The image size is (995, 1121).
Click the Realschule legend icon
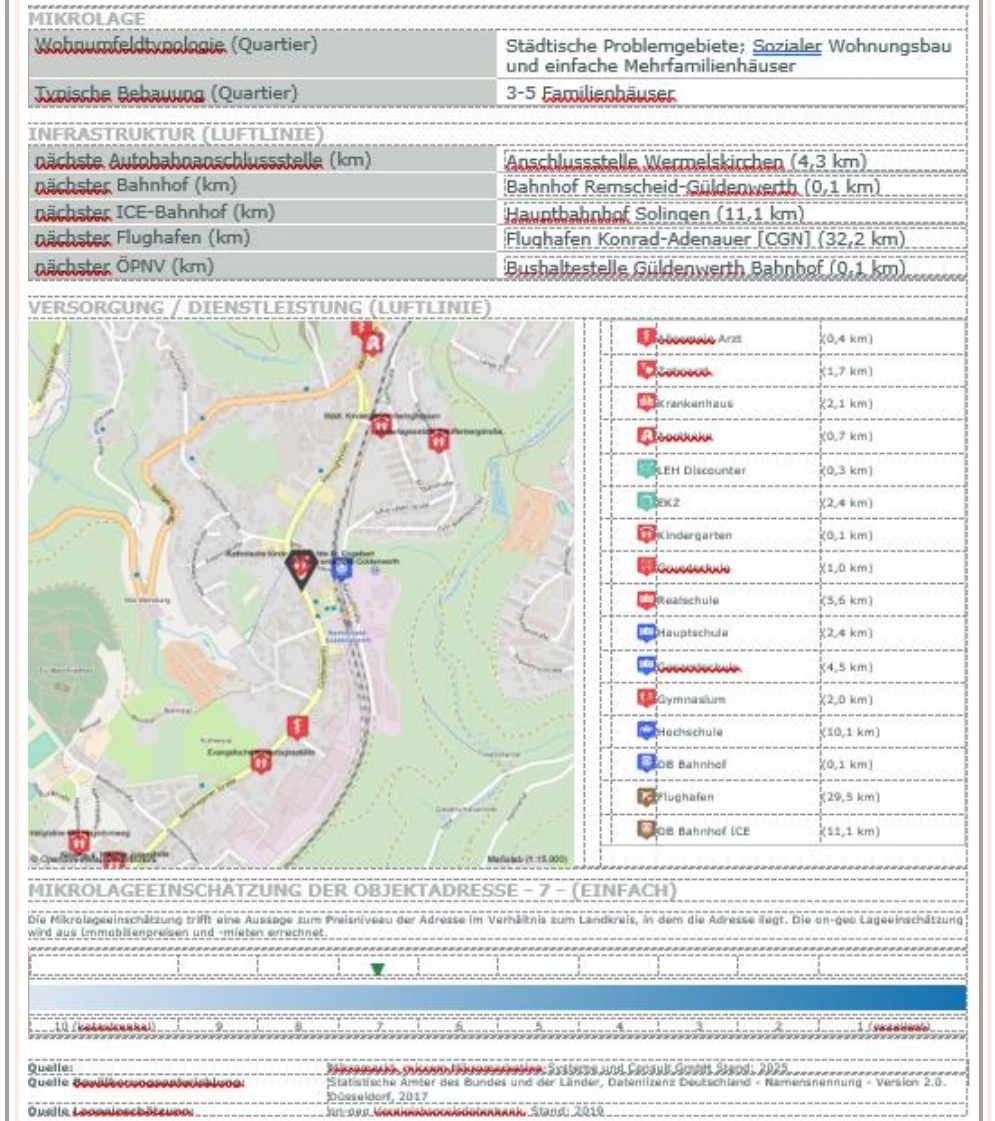tap(646, 599)
